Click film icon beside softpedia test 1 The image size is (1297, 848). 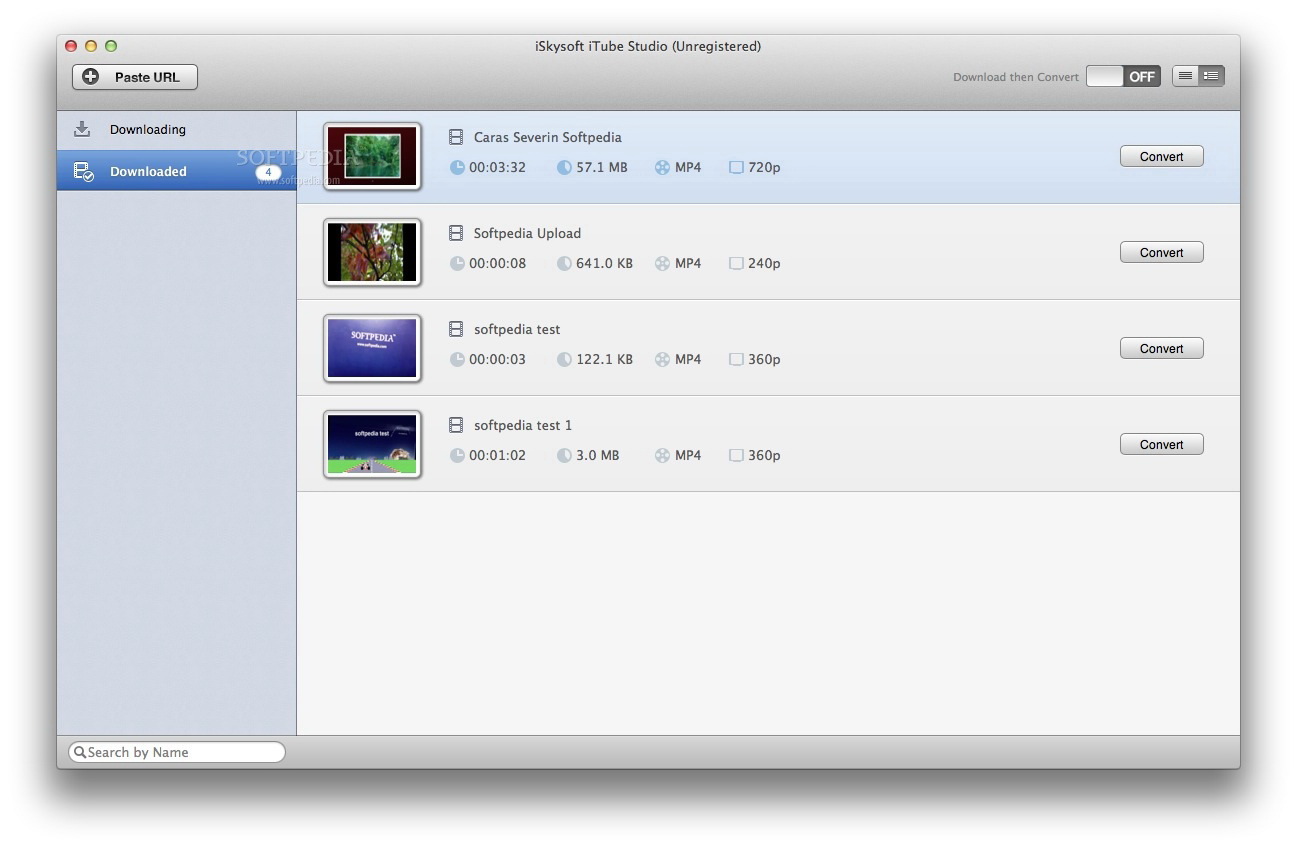click(x=456, y=425)
